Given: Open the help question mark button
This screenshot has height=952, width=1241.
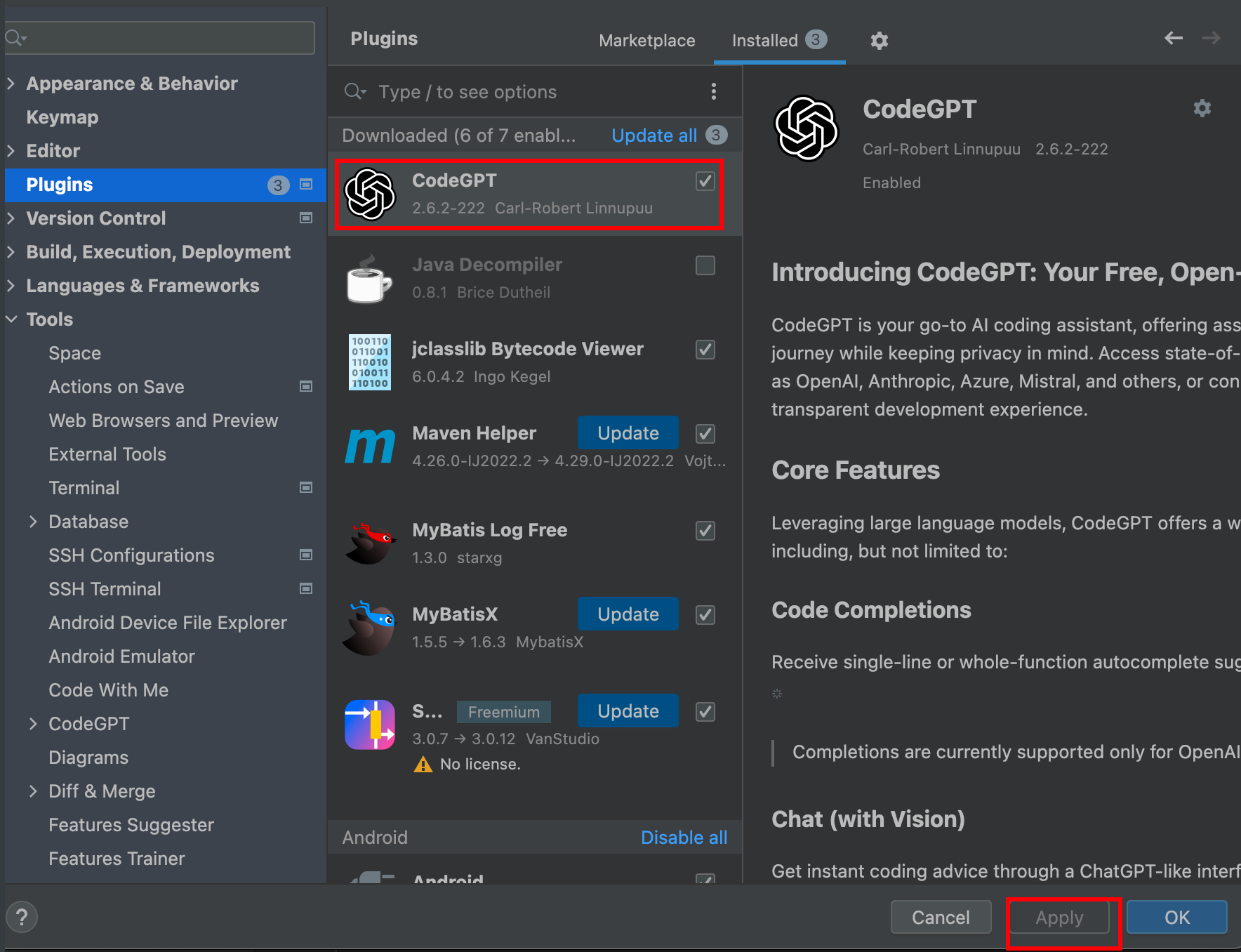Looking at the screenshot, I should pyautogui.click(x=22, y=917).
